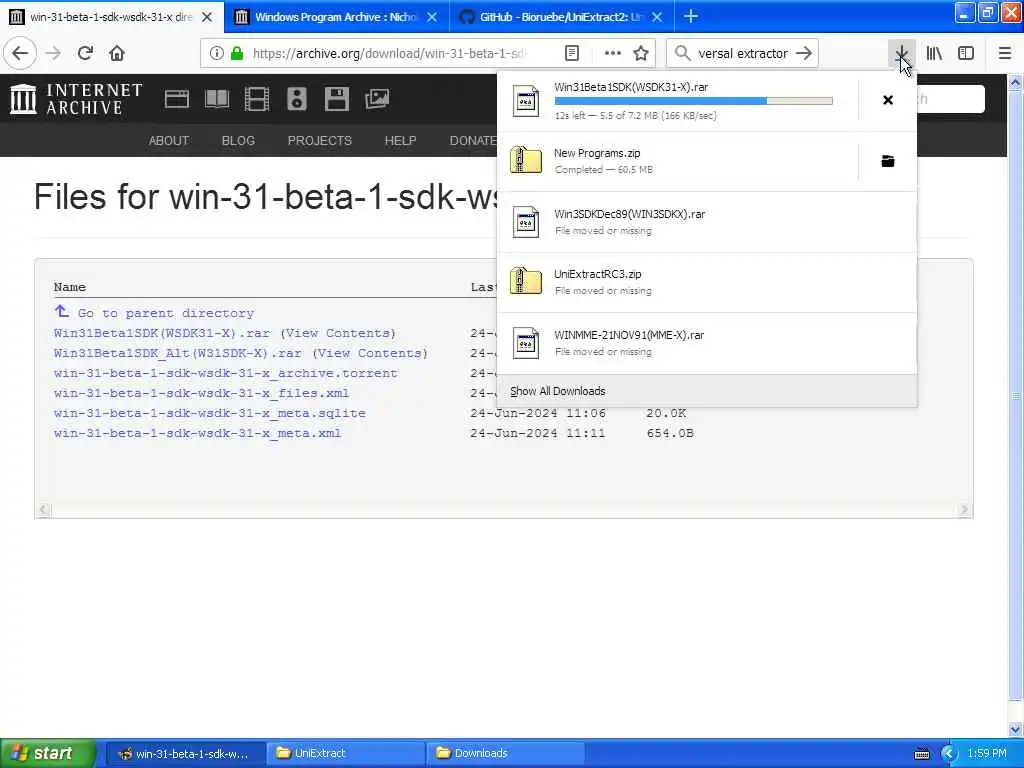Image resolution: width=1024 pixels, height=768 pixels.
Task: Open the BLOG menu item
Action: click(238, 140)
